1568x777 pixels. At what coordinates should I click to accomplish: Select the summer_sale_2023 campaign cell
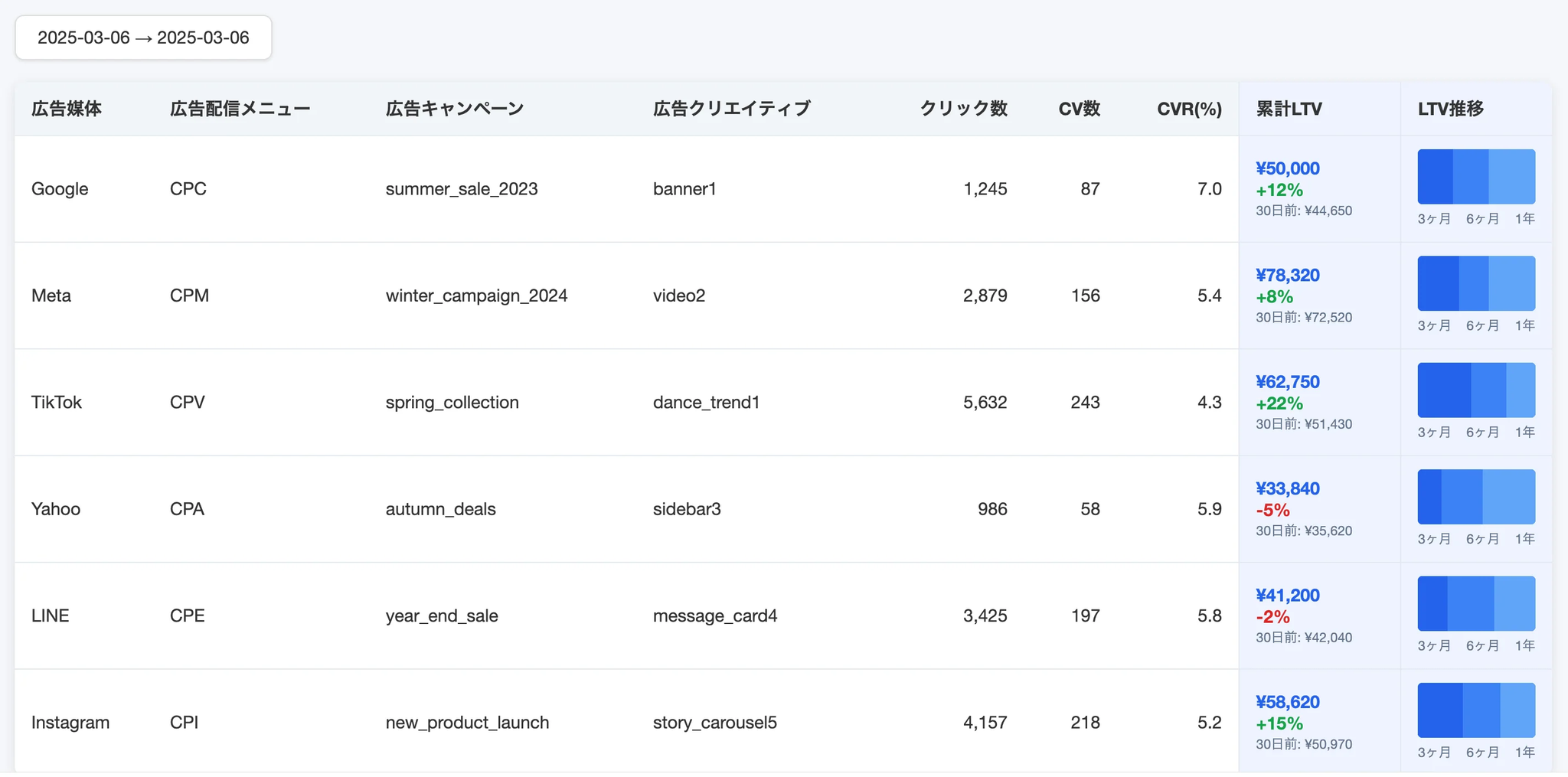click(x=462, y=189)
